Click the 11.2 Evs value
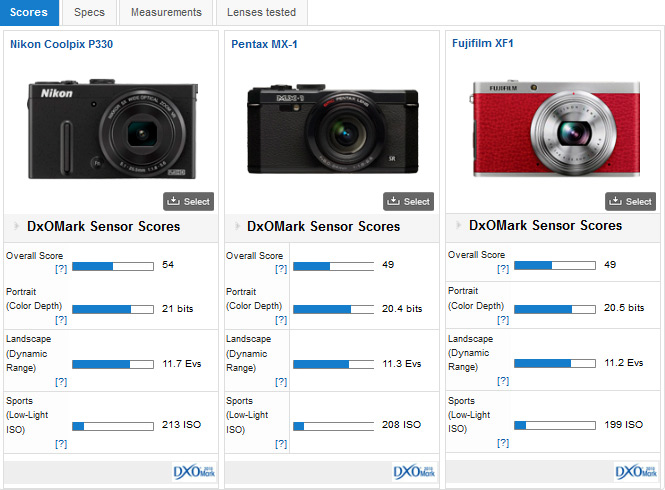This screenshot has width=665, height=490. pyautogui.click(x=623, y=363)
